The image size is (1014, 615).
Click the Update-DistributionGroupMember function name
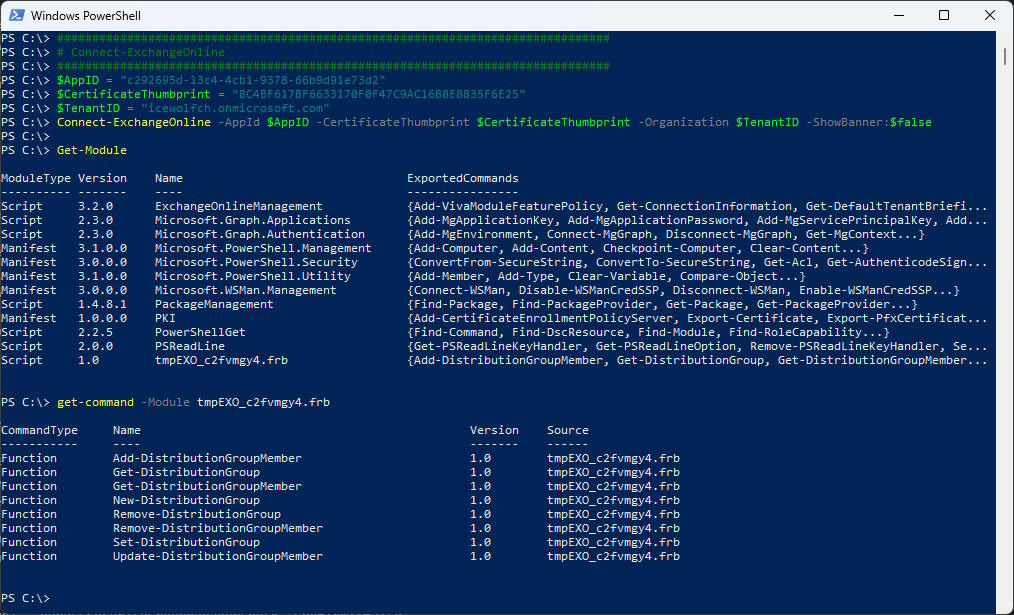point(218,557)
